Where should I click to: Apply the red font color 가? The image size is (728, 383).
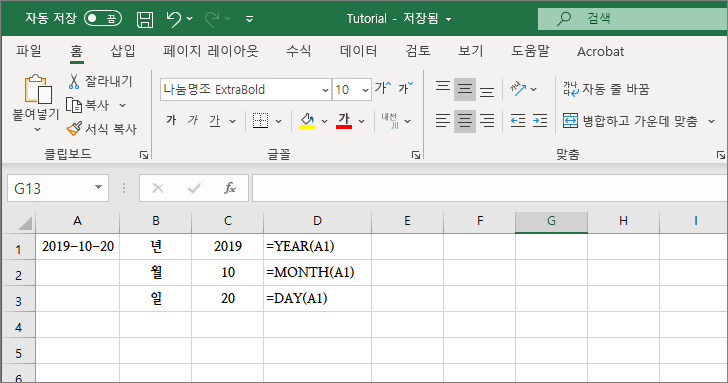pos(344,121)
